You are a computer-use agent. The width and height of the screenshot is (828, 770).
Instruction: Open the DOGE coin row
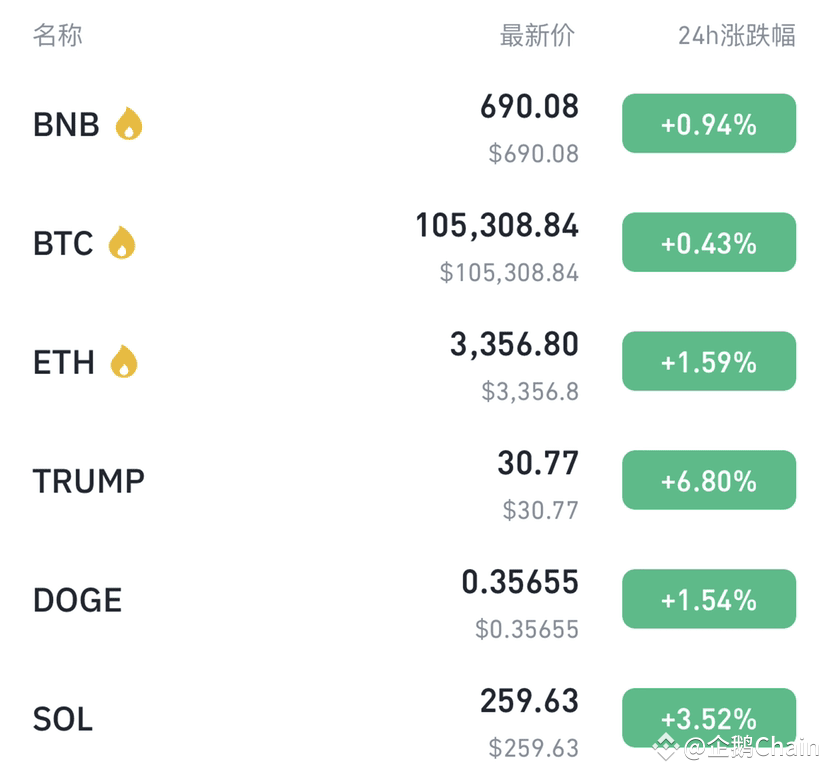coord(414,599)
